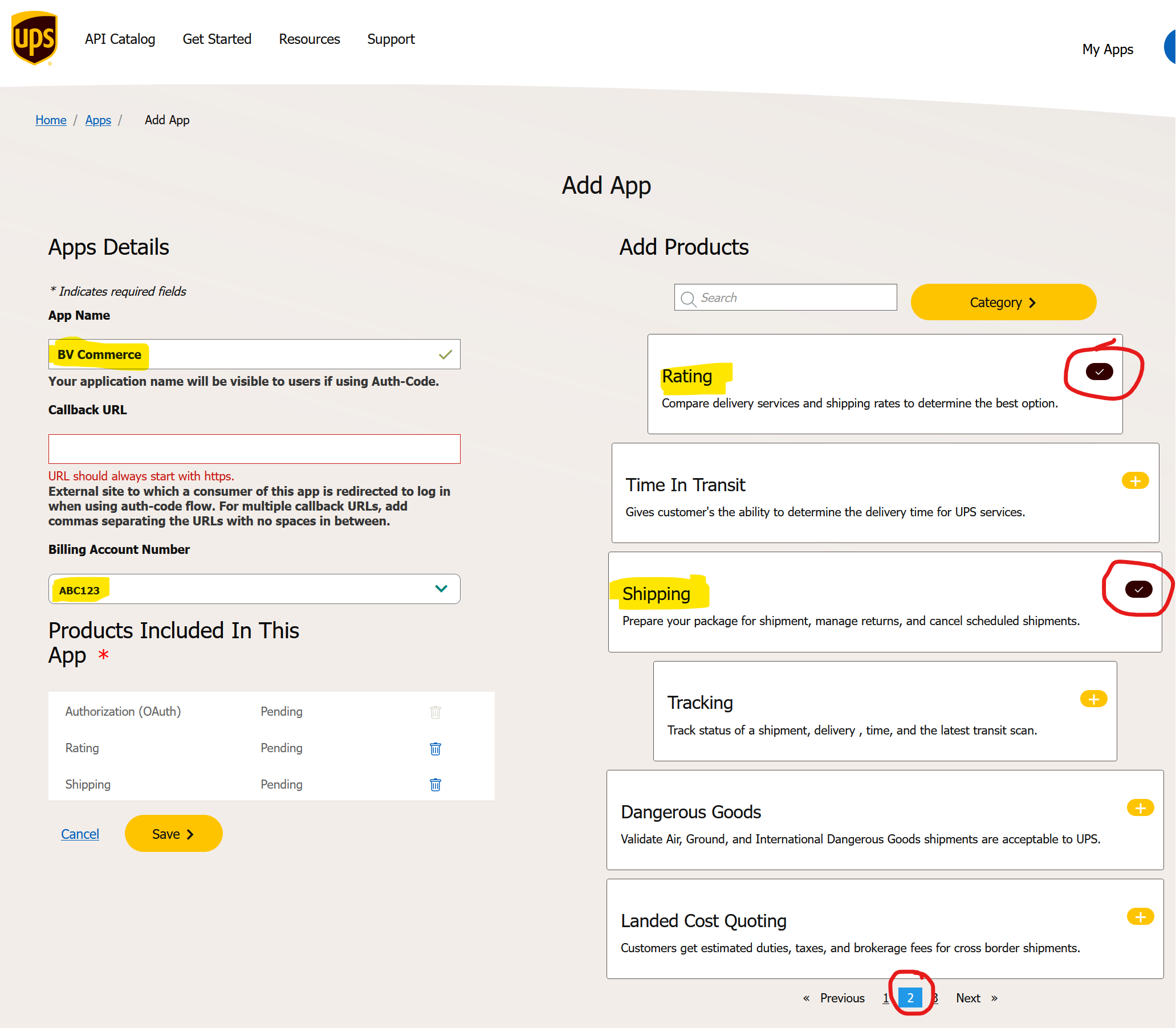Screen dimensions: 1176x1028
Task: Uncheck the Rating product toggle
Action: point(1100,372)
